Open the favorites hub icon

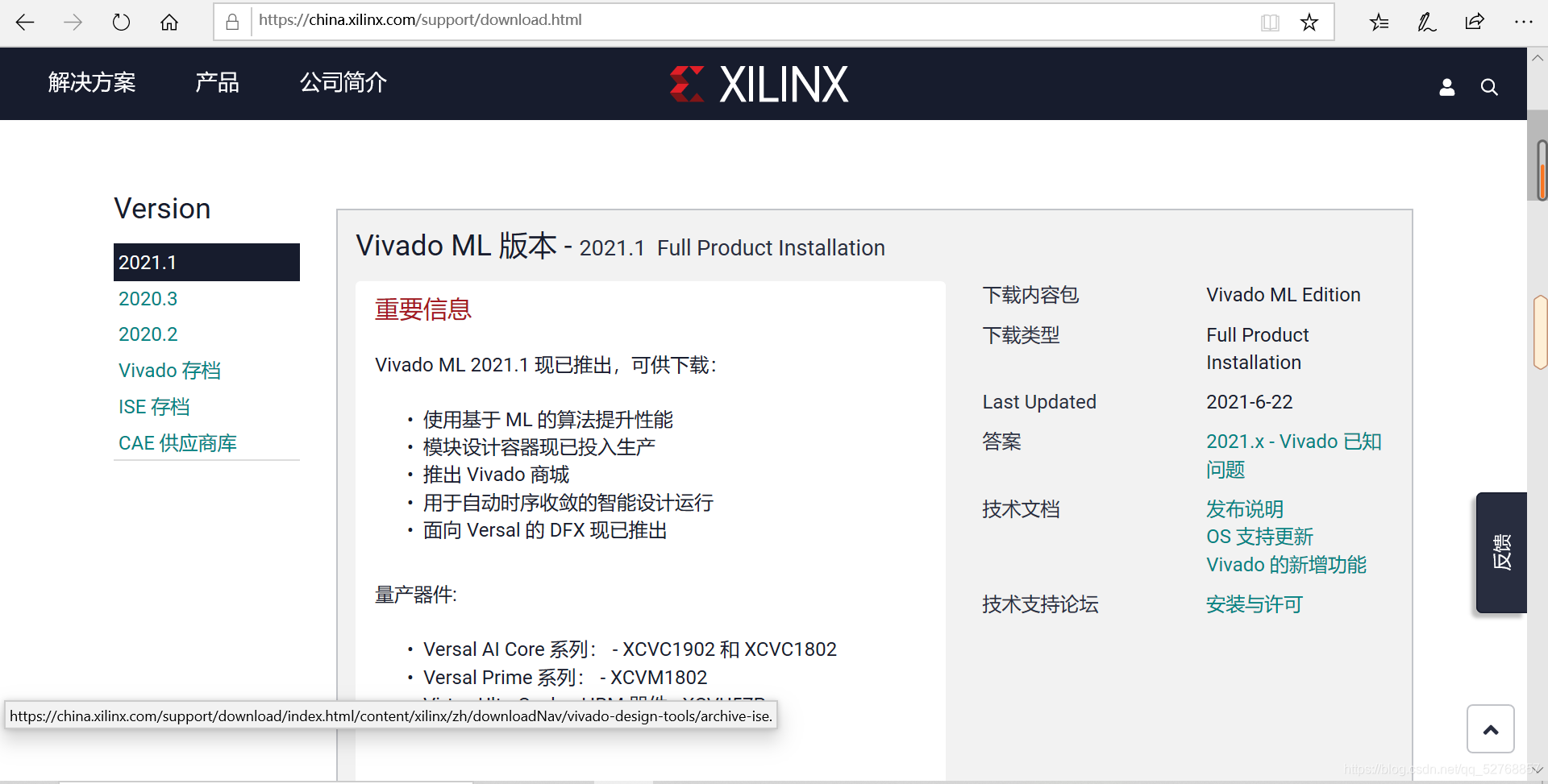click(x=1379, y=22)
